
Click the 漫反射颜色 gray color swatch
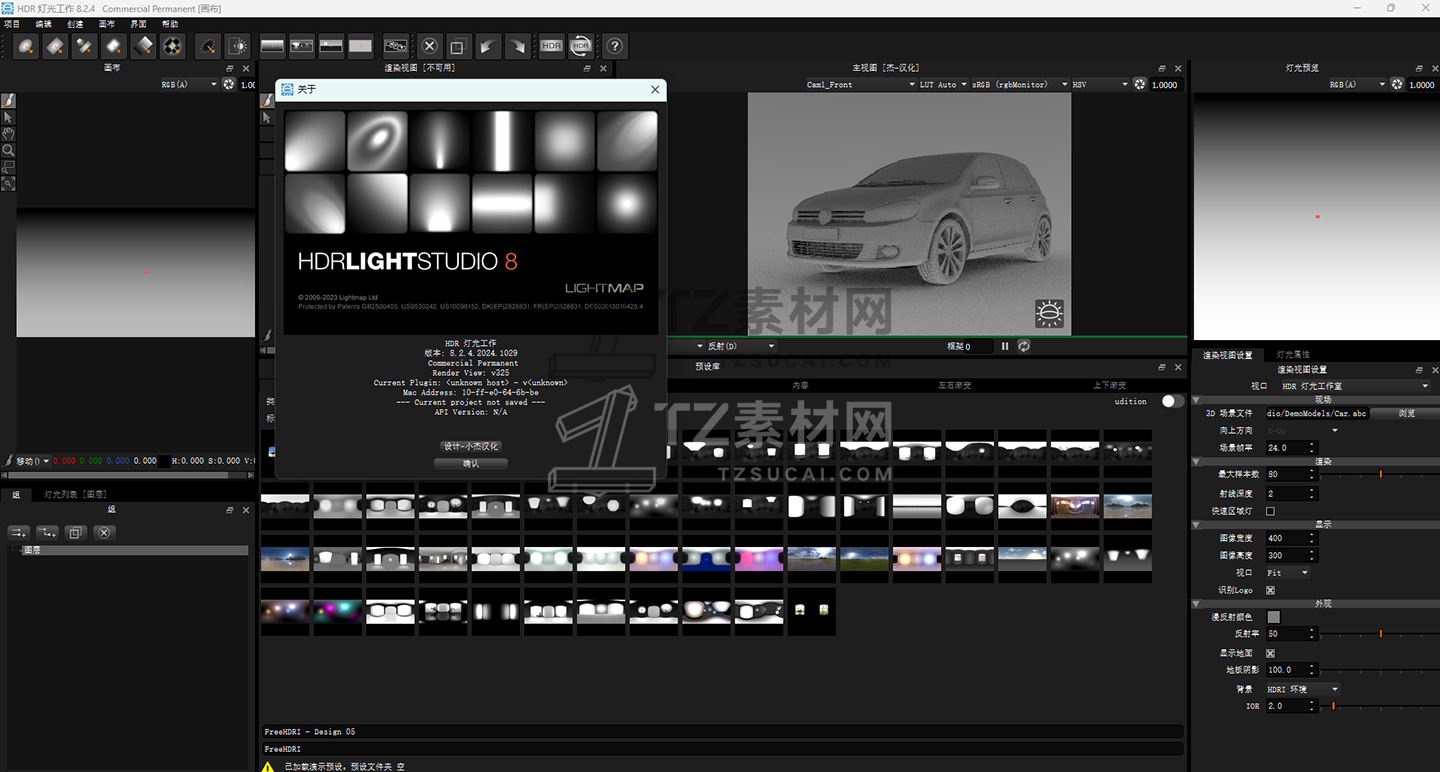pos(1273,617)
